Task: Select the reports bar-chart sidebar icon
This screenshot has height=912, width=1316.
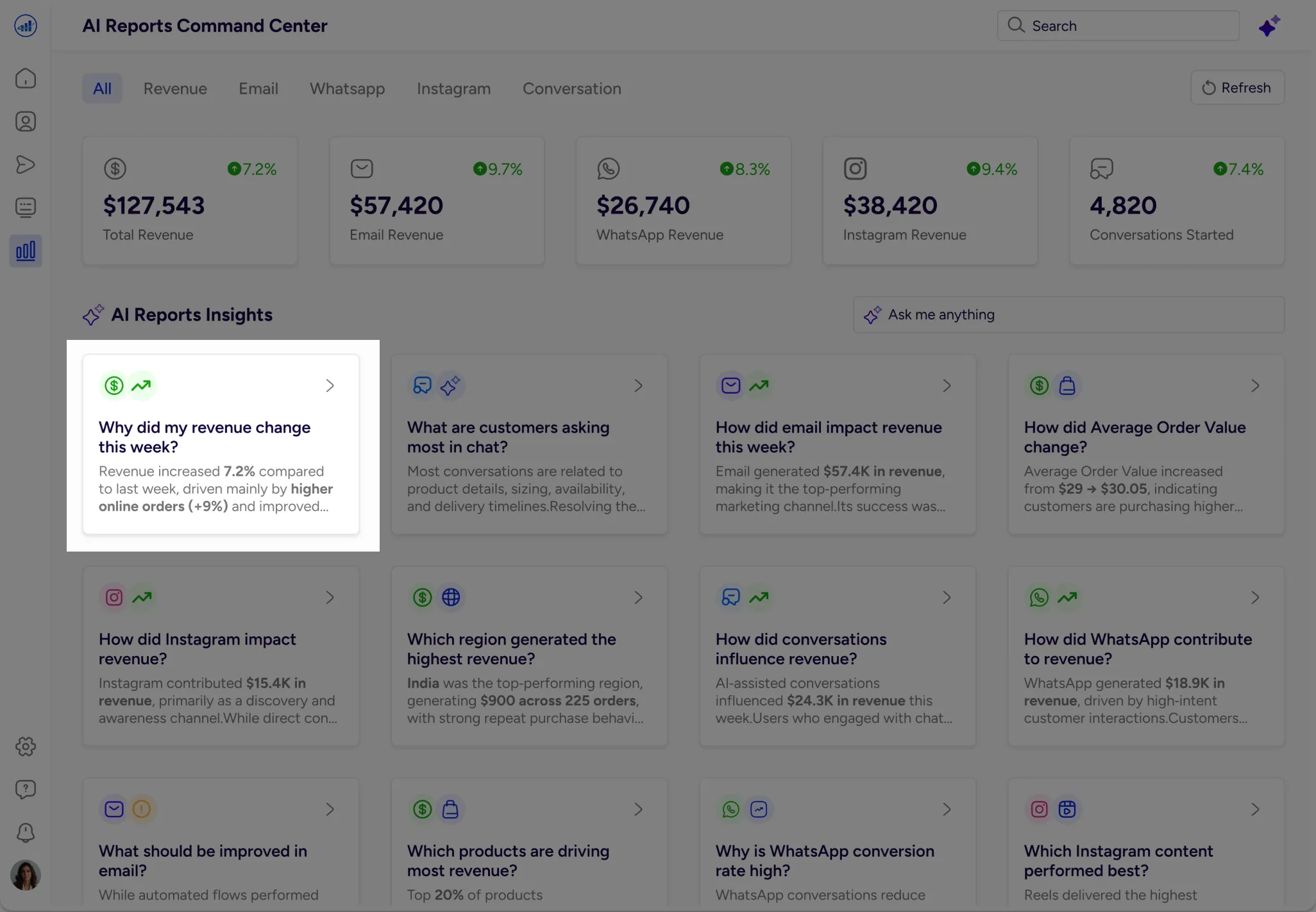Action: 26,251
